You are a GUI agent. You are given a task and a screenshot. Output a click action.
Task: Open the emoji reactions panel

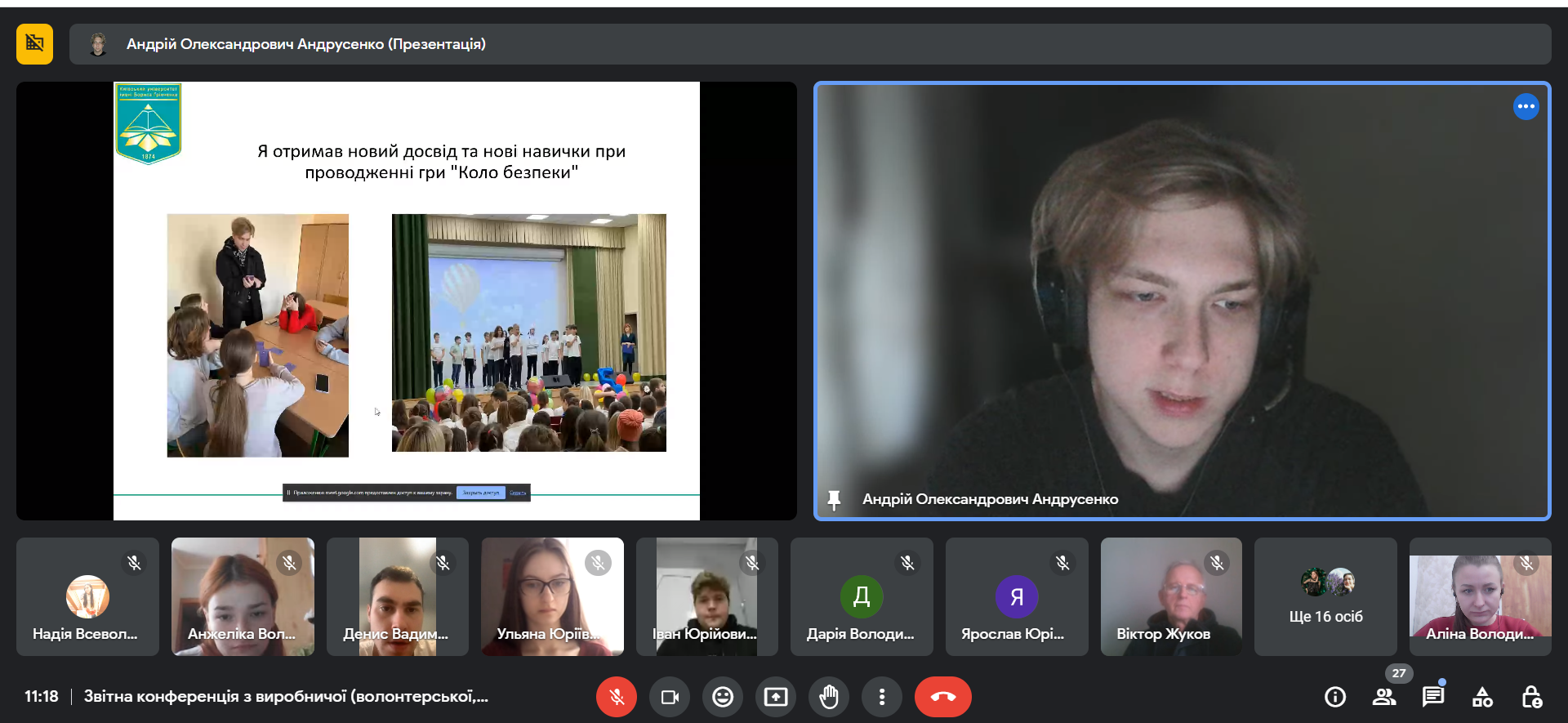coord(723,697)
